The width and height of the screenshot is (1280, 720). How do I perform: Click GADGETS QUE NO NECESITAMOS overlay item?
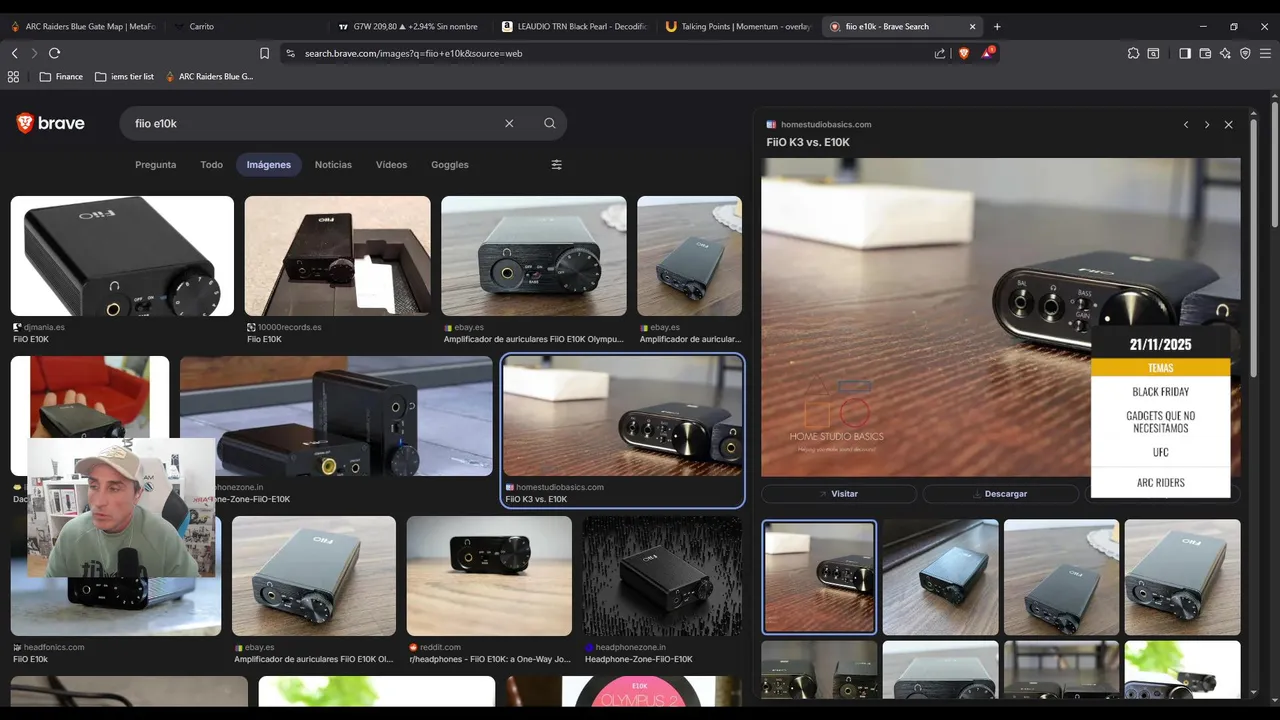1160,422
